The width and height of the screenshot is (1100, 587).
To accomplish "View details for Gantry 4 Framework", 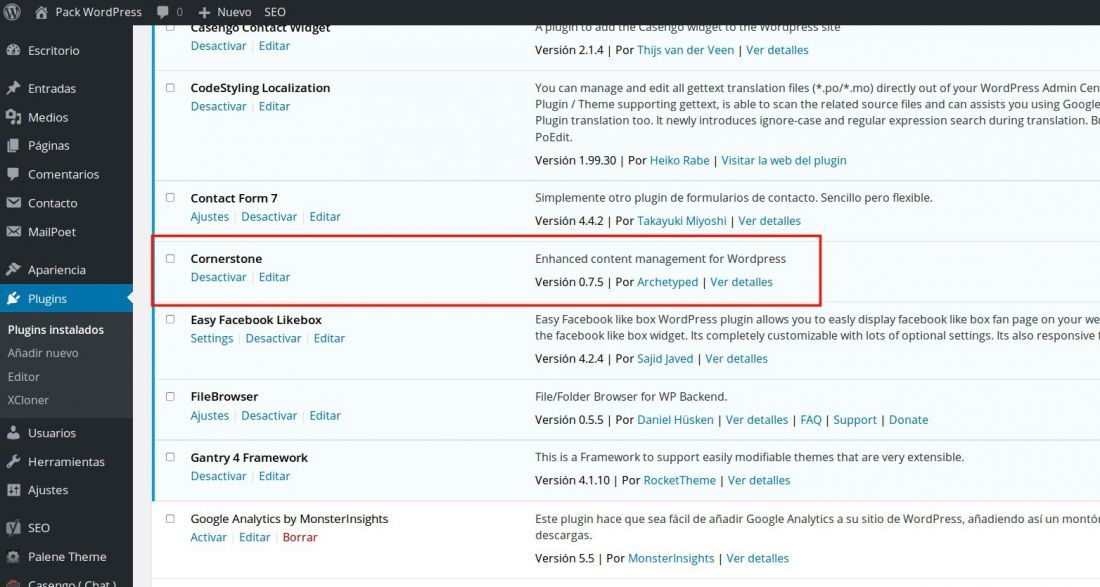I will pyautogui.click(x=758, y=480).
